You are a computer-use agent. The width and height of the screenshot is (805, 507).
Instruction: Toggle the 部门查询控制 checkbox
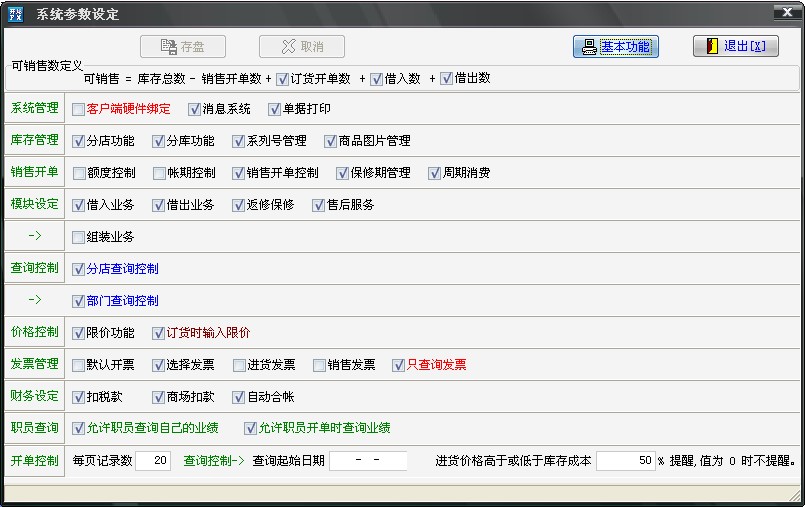(78, 301)
